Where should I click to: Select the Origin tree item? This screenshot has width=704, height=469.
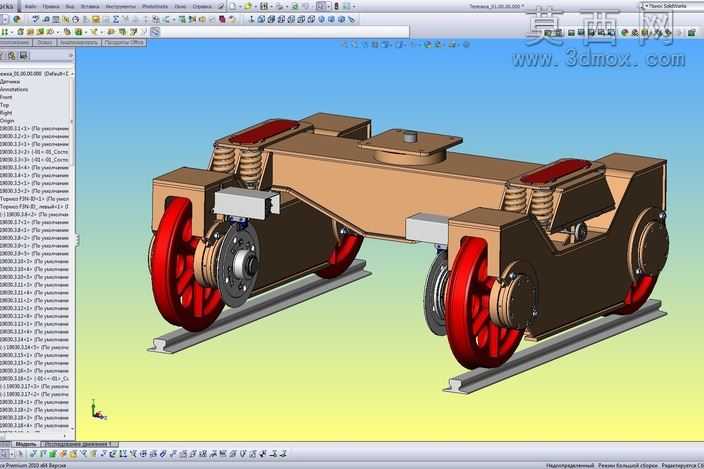(x=7, y=121)
